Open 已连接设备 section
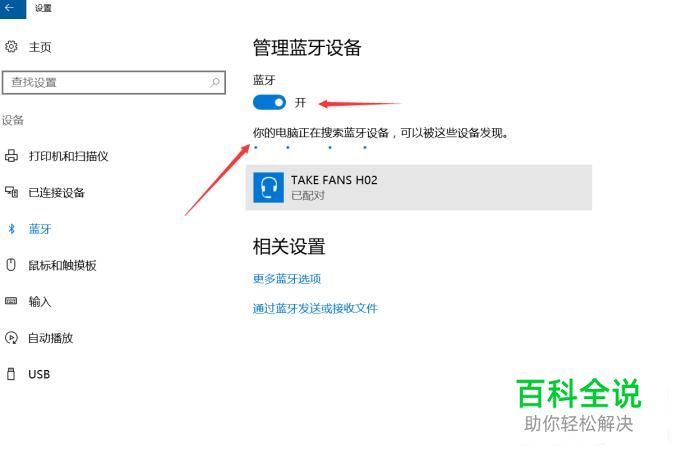This screenshot has height=468, width=692. (x=56, y=192)
